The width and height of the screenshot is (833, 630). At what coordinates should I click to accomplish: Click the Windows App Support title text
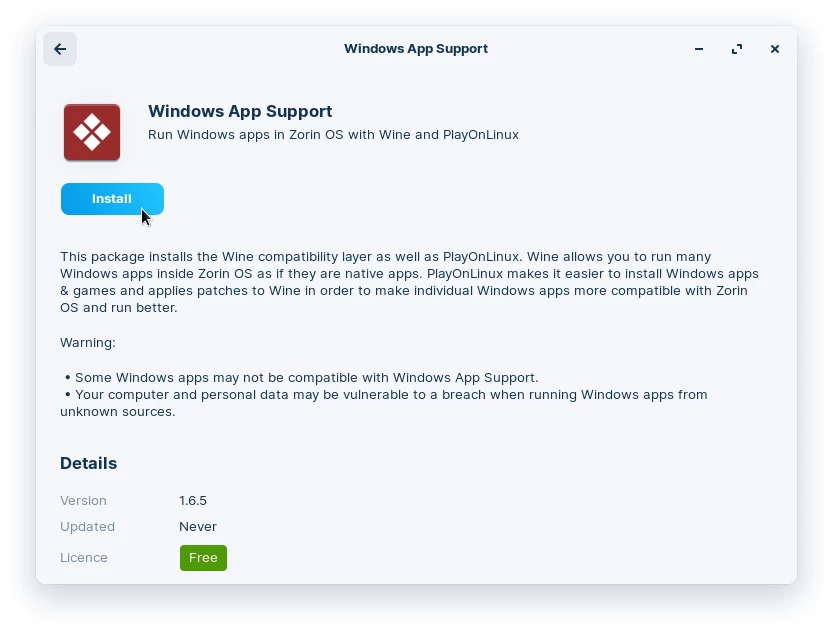[238, 111]
